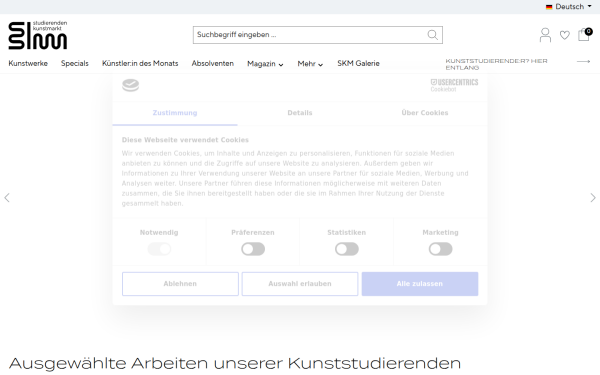
Task: Click the Diese Webseite verwendet Cookies heading
Action: click(x=185, y=140)
